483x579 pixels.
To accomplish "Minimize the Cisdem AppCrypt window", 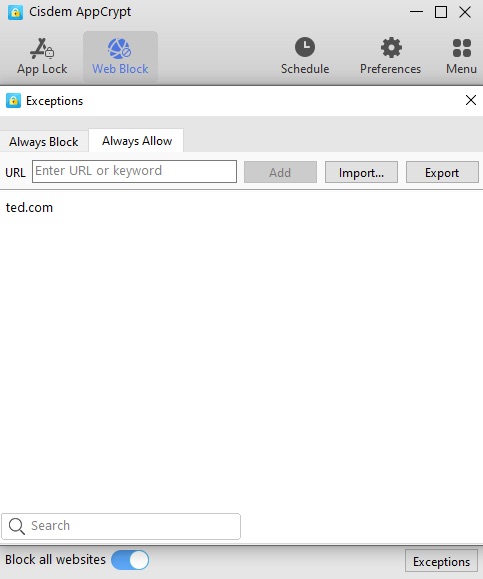I will [x=417, y=12].
